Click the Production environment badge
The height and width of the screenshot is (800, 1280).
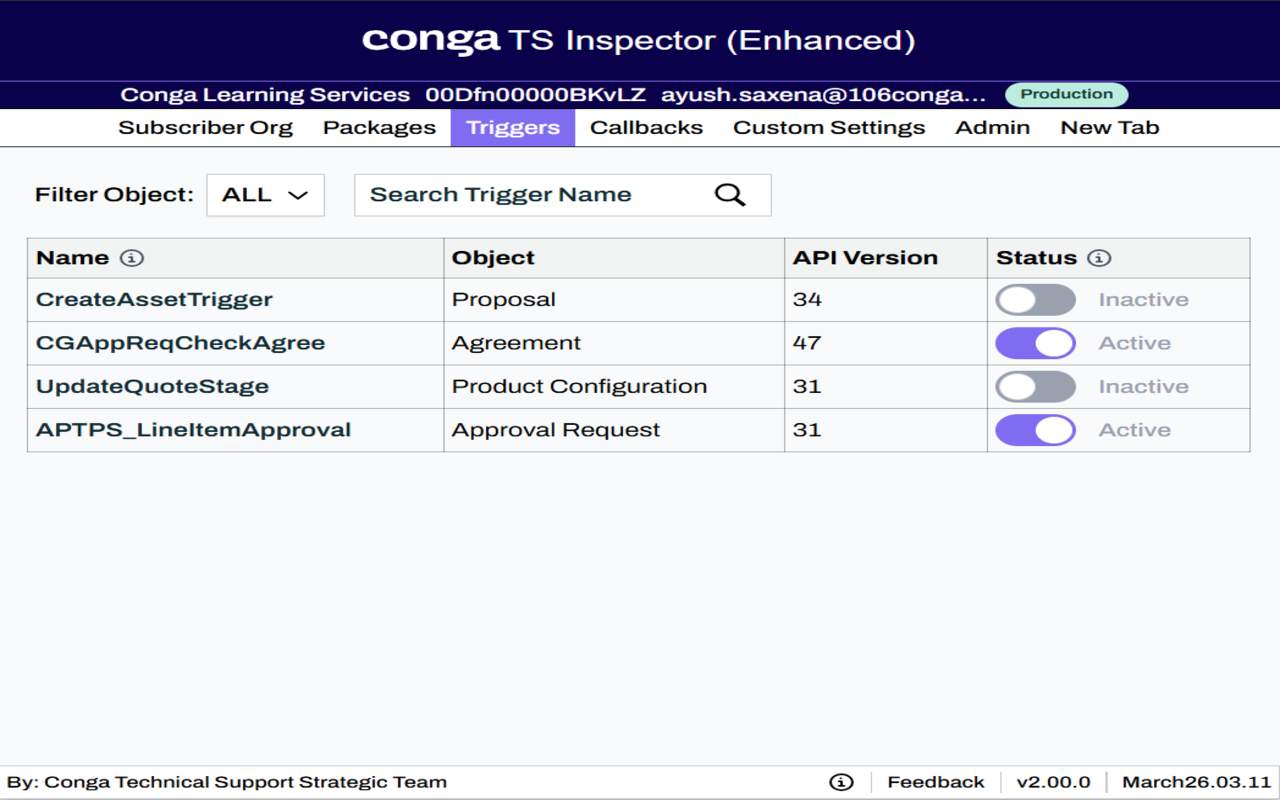click(x=1067, y=95)
